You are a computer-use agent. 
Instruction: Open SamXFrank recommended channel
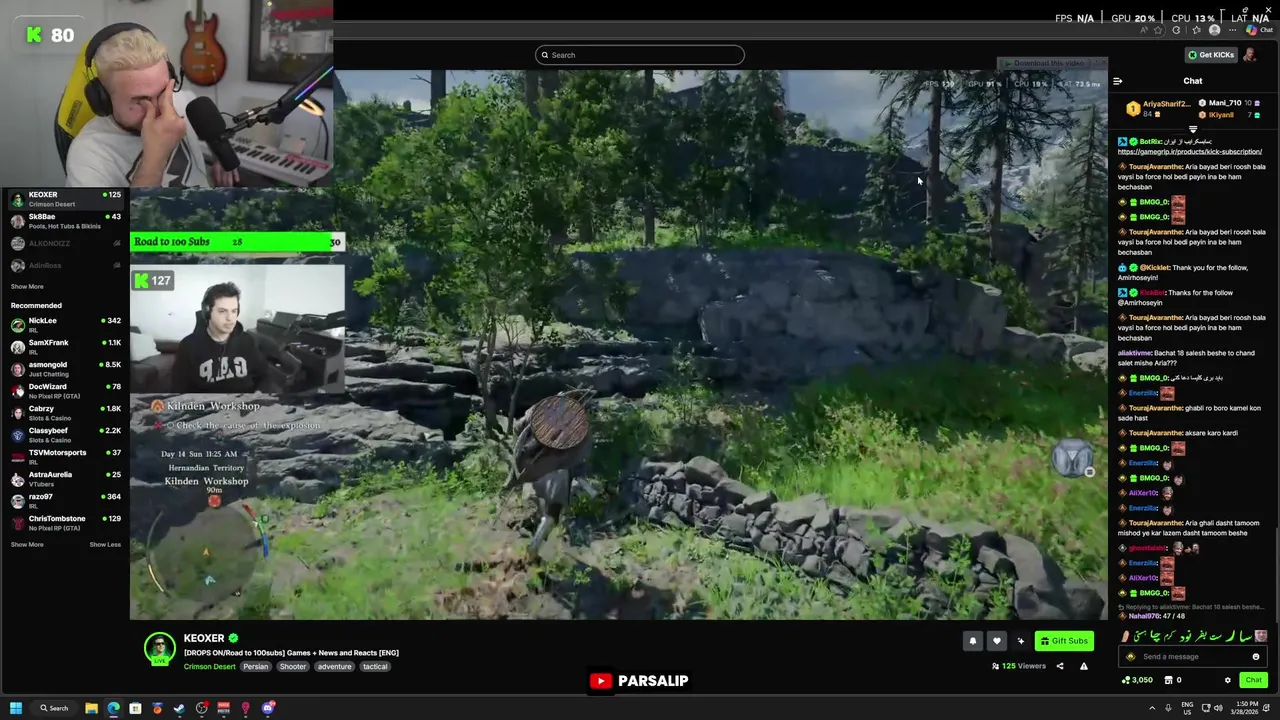click(65, 347)
